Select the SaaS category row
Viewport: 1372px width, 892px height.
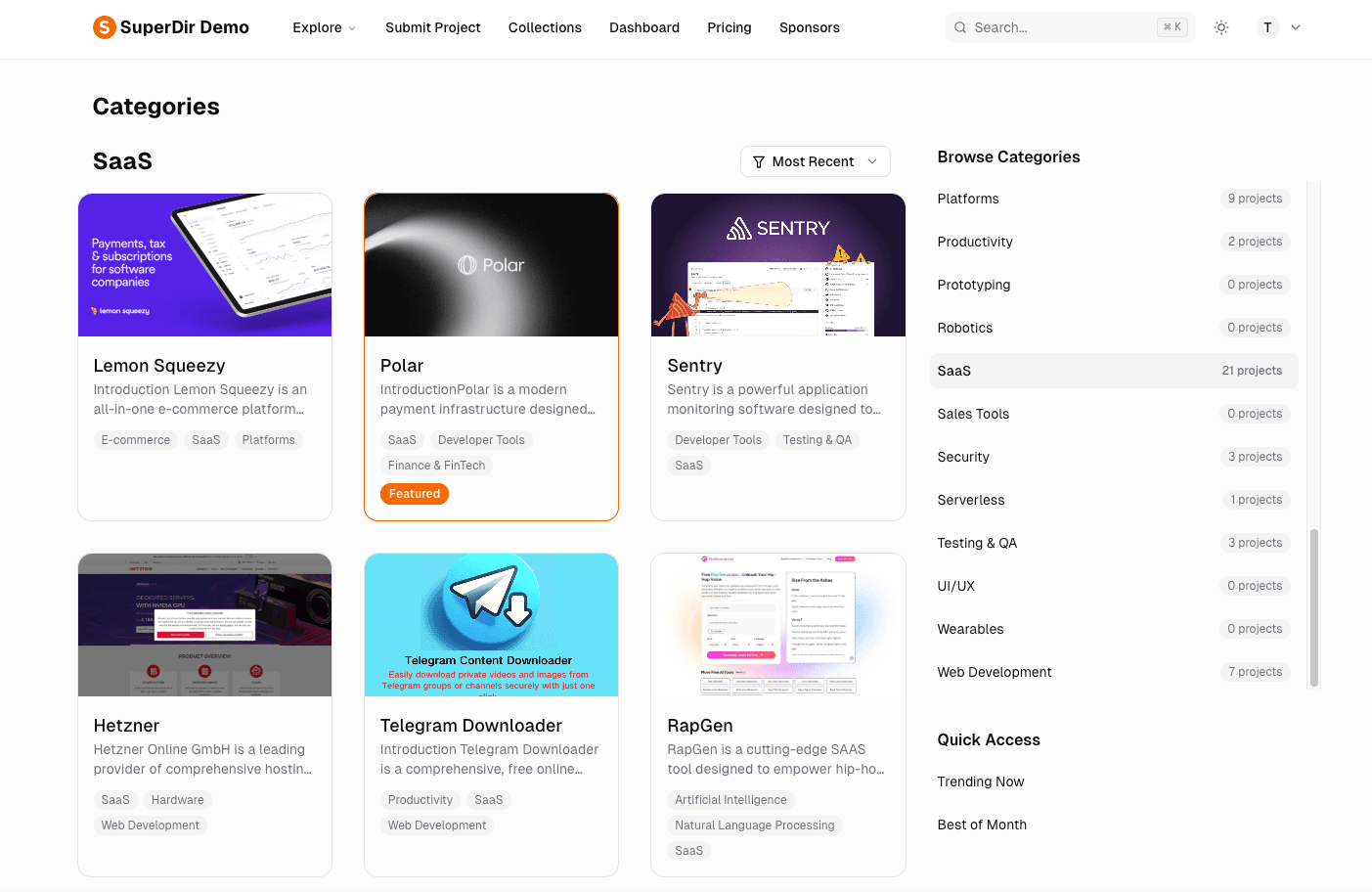(x=1114, y=371)
